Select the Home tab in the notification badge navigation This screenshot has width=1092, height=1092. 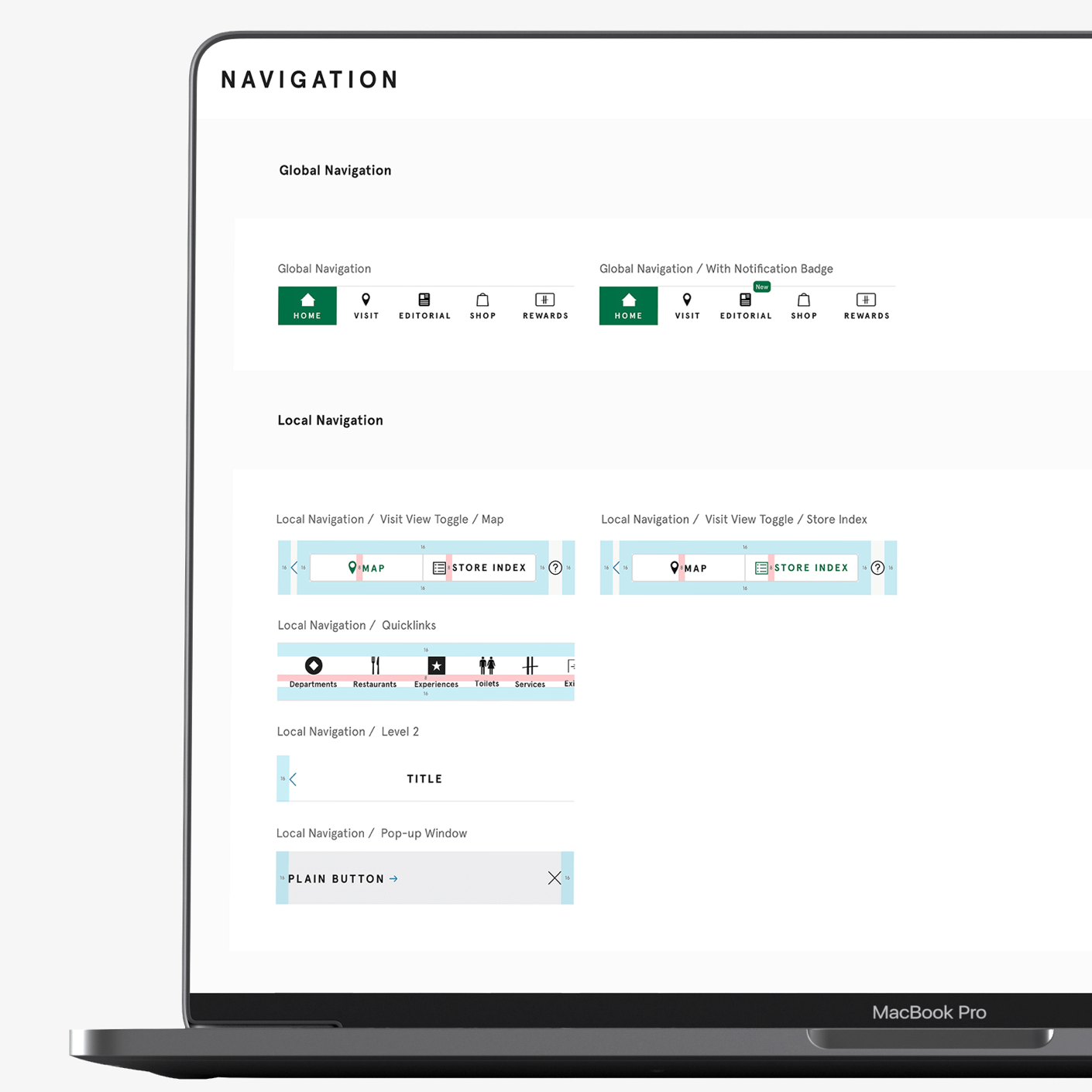point(628,306)
